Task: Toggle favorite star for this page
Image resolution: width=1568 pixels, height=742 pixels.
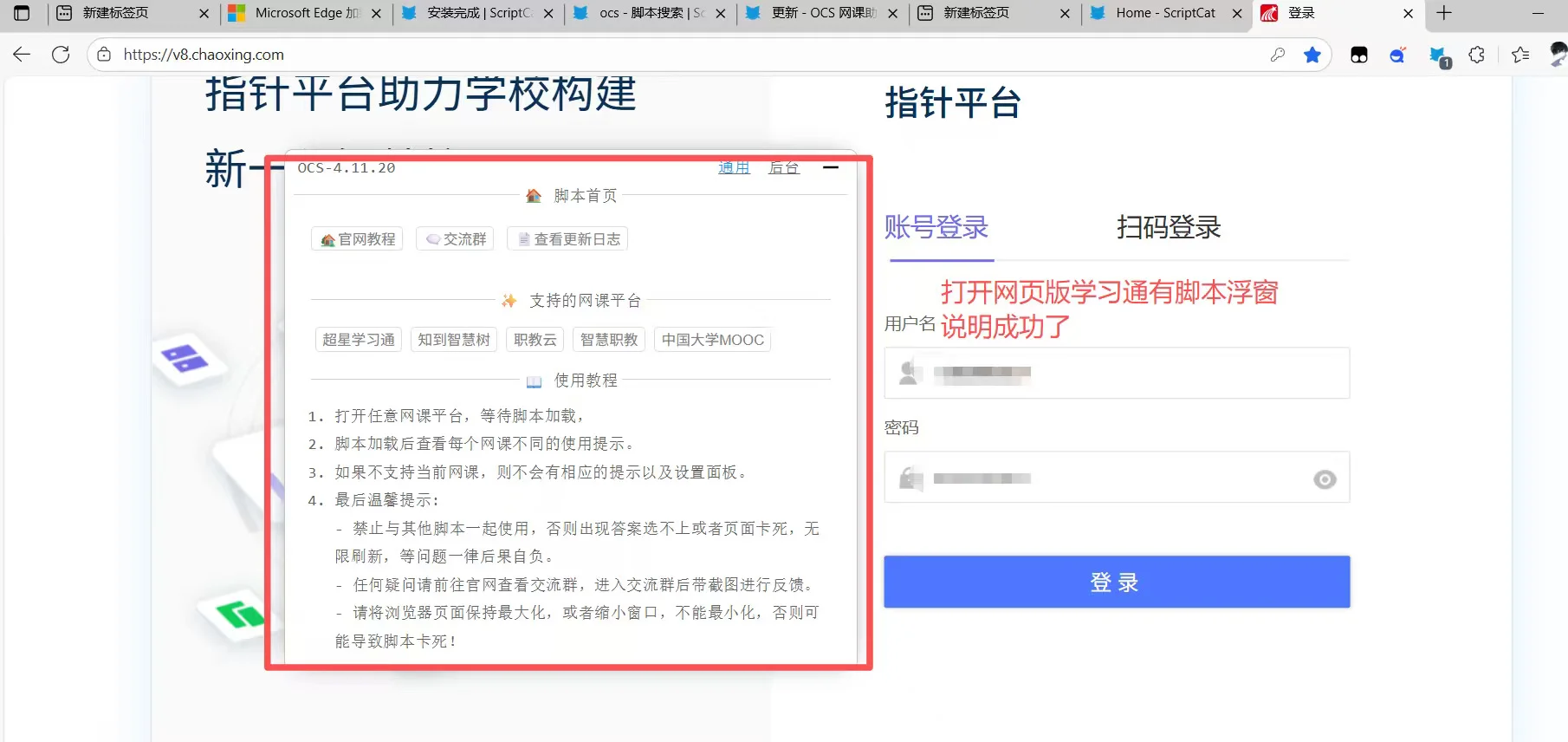Action: click(1312, 55)
